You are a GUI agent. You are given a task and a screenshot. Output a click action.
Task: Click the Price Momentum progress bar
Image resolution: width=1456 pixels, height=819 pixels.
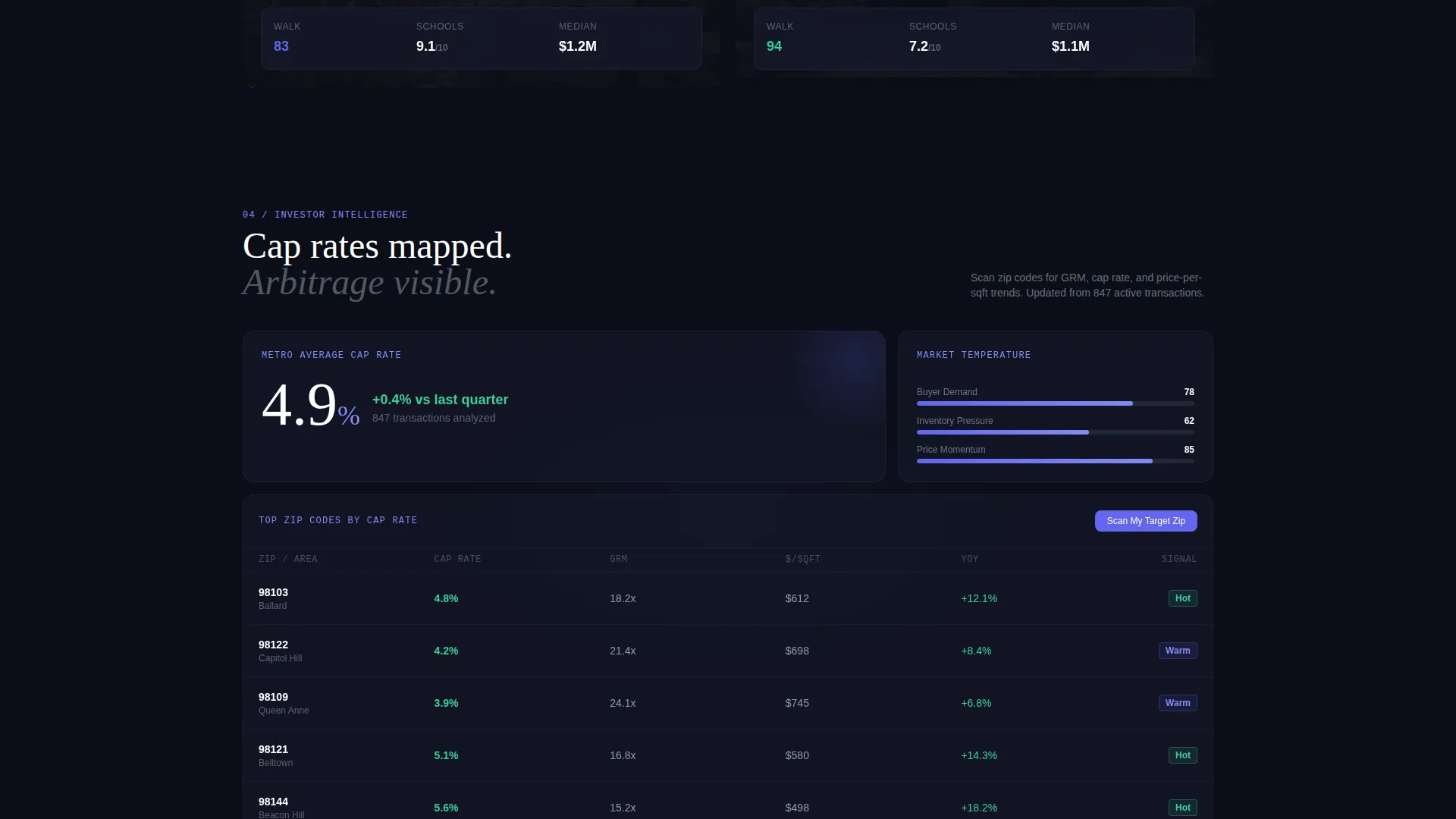click(x=1055, y=461)
